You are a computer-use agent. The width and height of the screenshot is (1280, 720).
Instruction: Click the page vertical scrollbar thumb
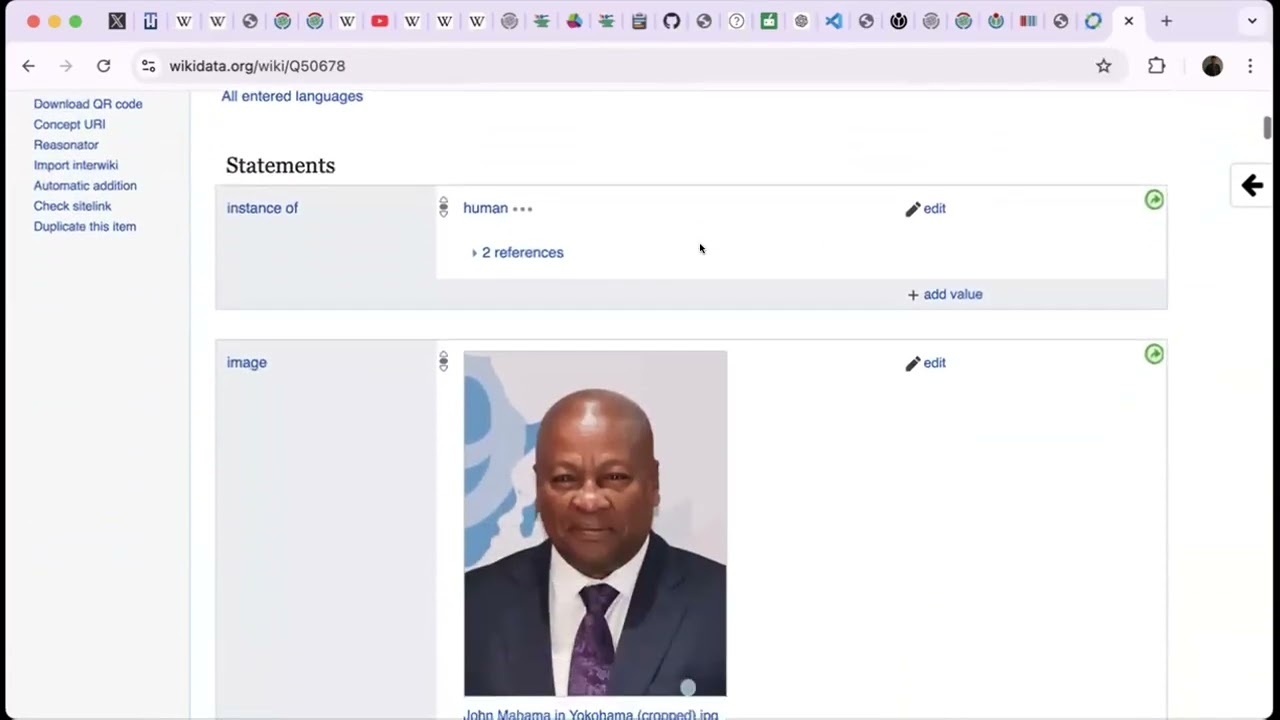1268,128
